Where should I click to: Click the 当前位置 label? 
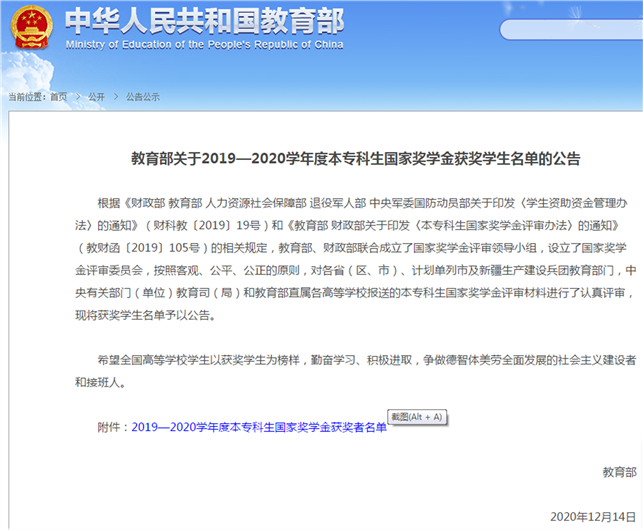pos(27,97)
